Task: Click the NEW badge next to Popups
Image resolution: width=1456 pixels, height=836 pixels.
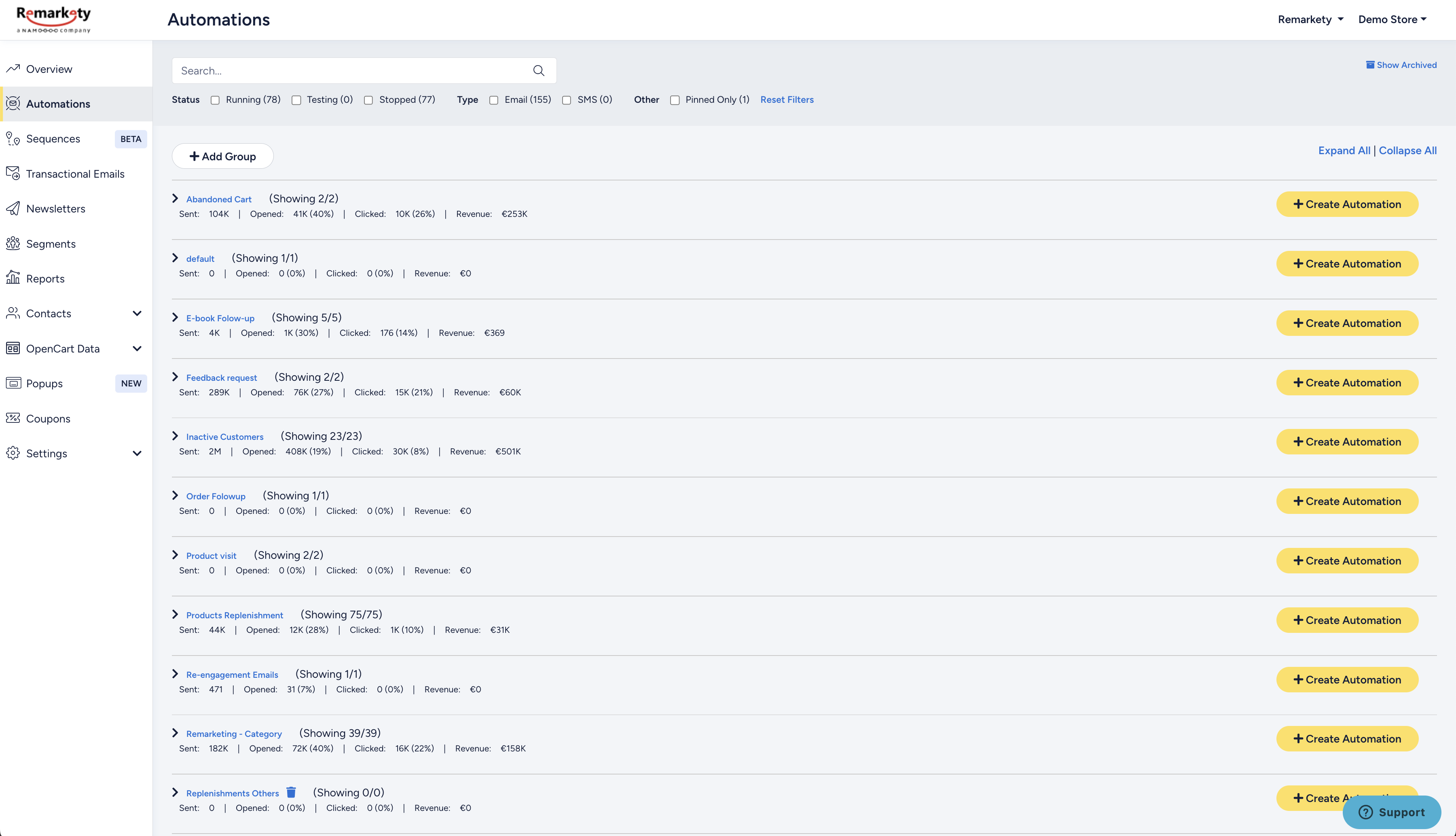Action: click(131, 384)
